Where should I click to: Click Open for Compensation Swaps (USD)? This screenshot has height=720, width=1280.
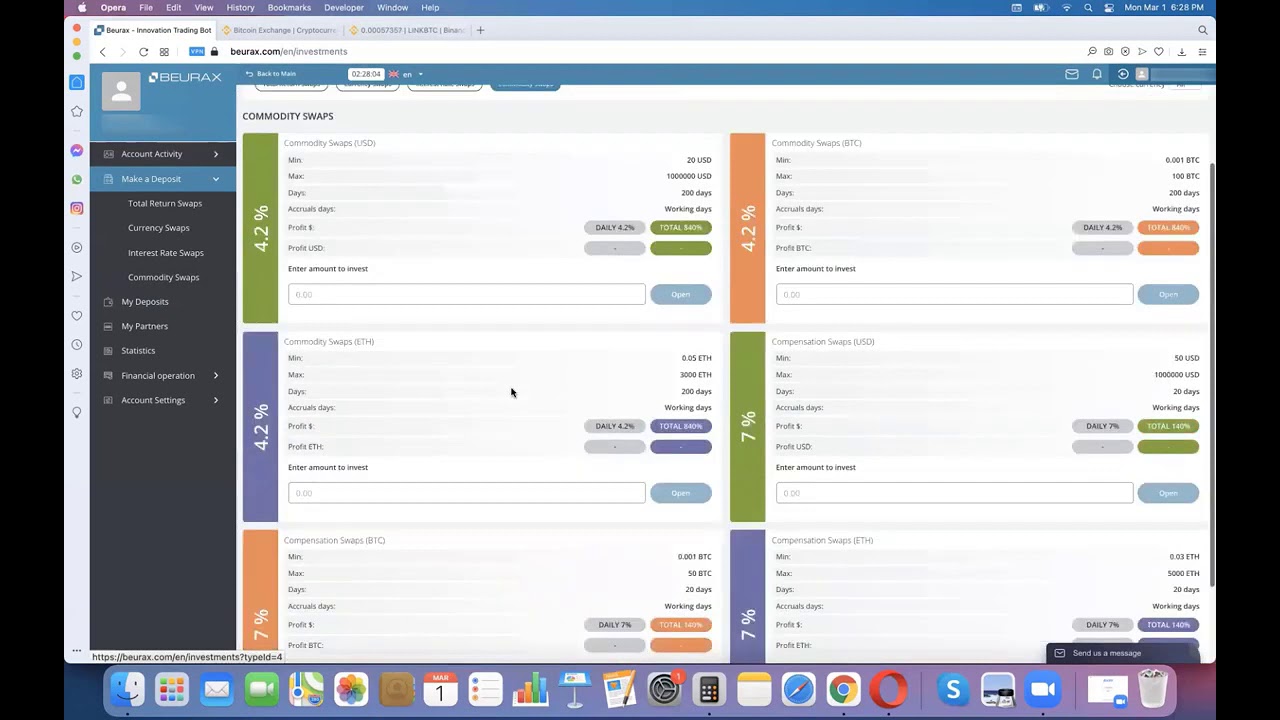tap(1168, 493)
